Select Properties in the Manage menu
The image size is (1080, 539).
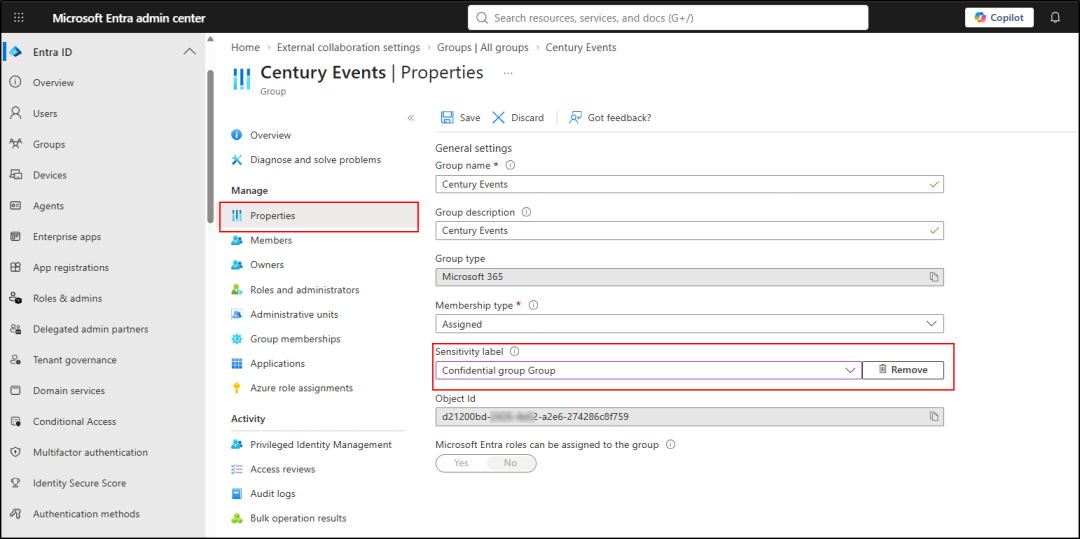point(319,215)
